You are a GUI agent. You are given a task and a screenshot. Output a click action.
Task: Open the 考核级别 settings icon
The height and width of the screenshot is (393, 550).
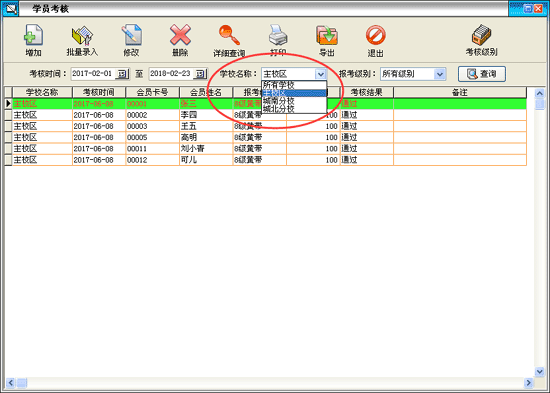pyautogui.click(x=482, y=34)
